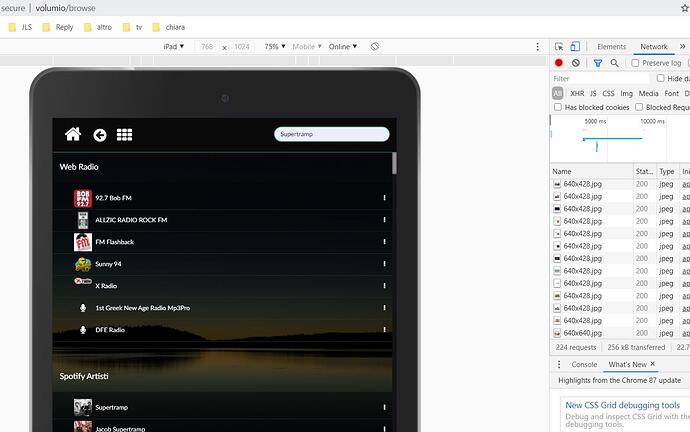This screenshot has width=690, height=432.
Task: Bookmark this page with the star
Action: (685, 7)
